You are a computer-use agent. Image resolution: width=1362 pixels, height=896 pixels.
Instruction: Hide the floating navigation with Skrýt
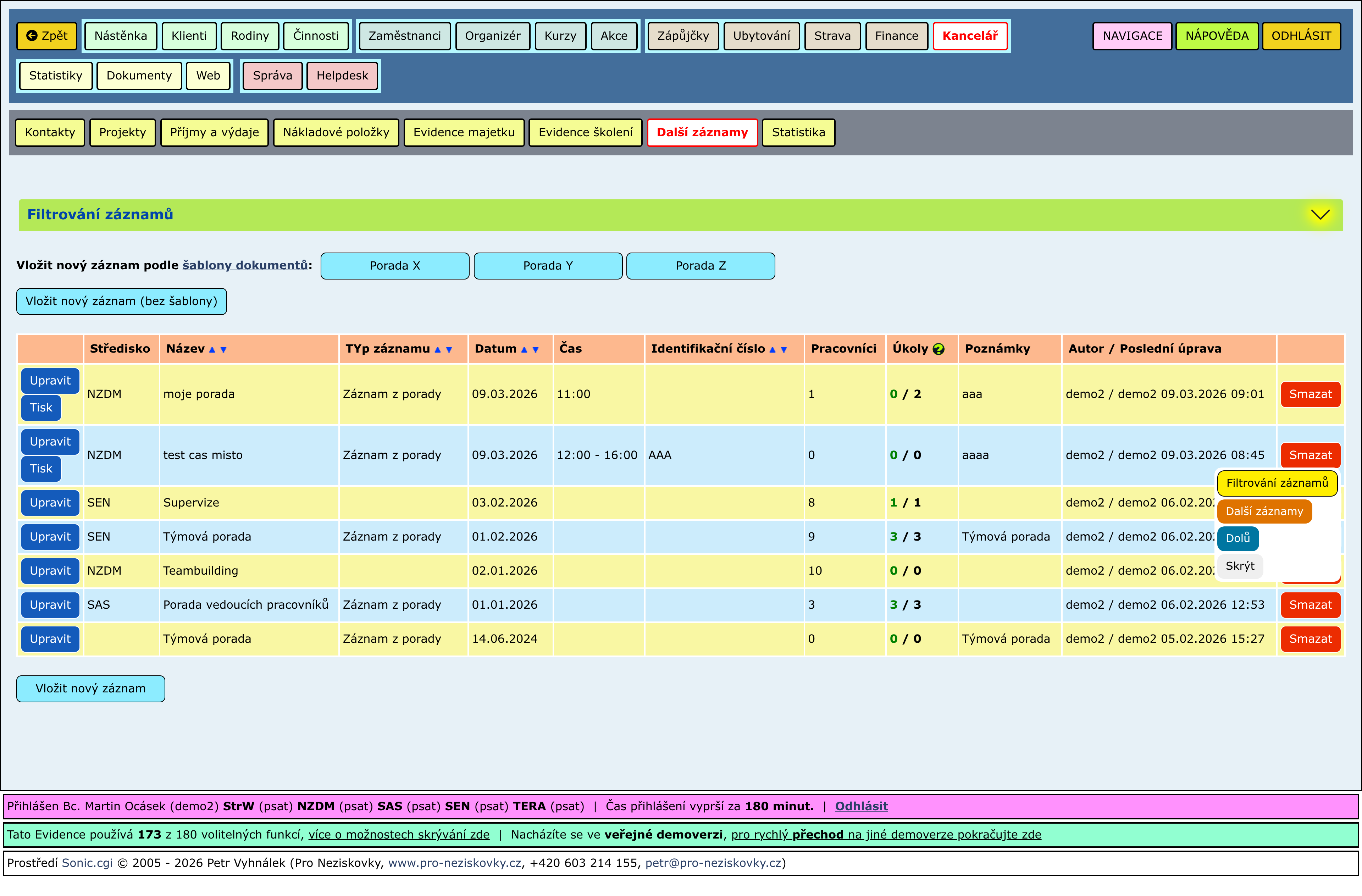click(x=1240, y=566)
